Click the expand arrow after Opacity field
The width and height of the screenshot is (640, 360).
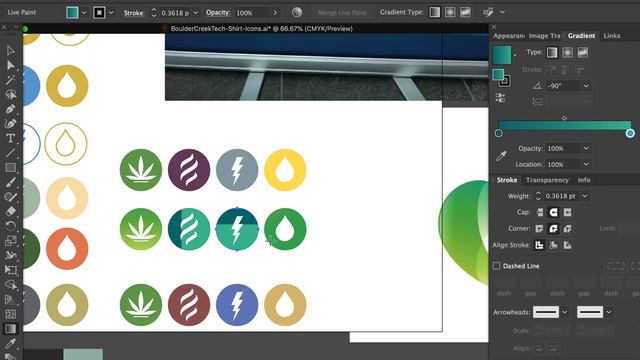point(275,13)
